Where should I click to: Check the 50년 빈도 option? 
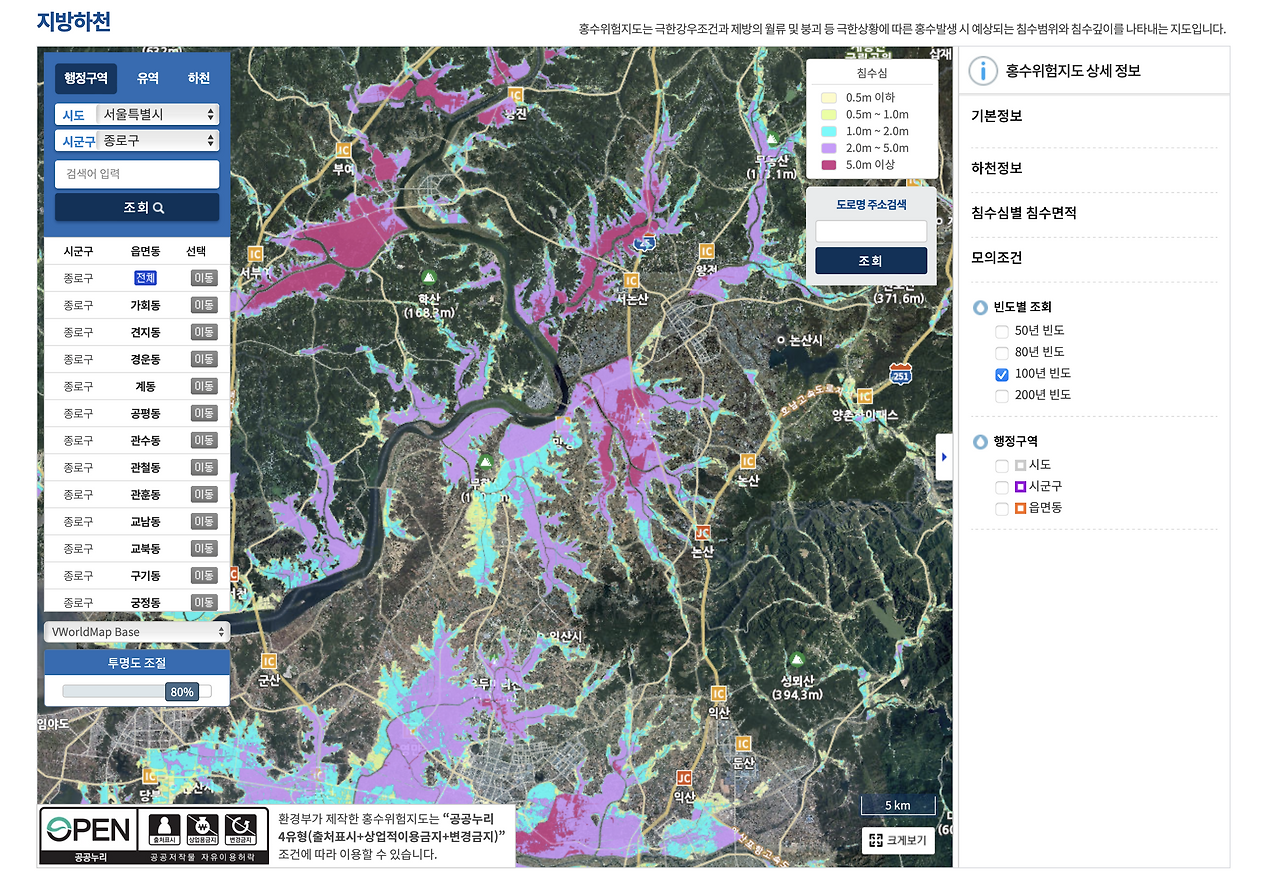tap(1001, 330)
